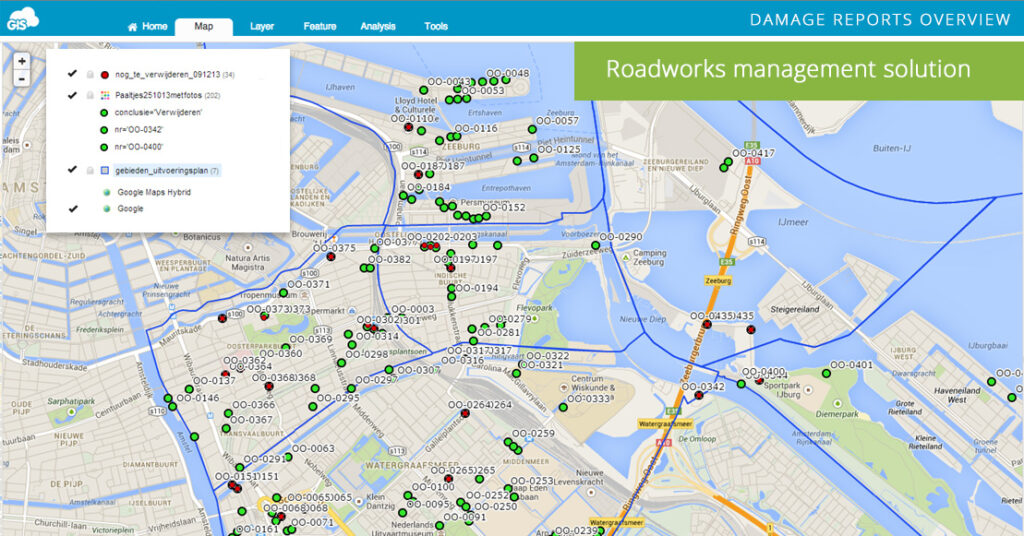Click lock icon of Paaltjes251013metfotos layer
Image resolution: width=1024 pixels, height=536 pixels.
point(90,95)
